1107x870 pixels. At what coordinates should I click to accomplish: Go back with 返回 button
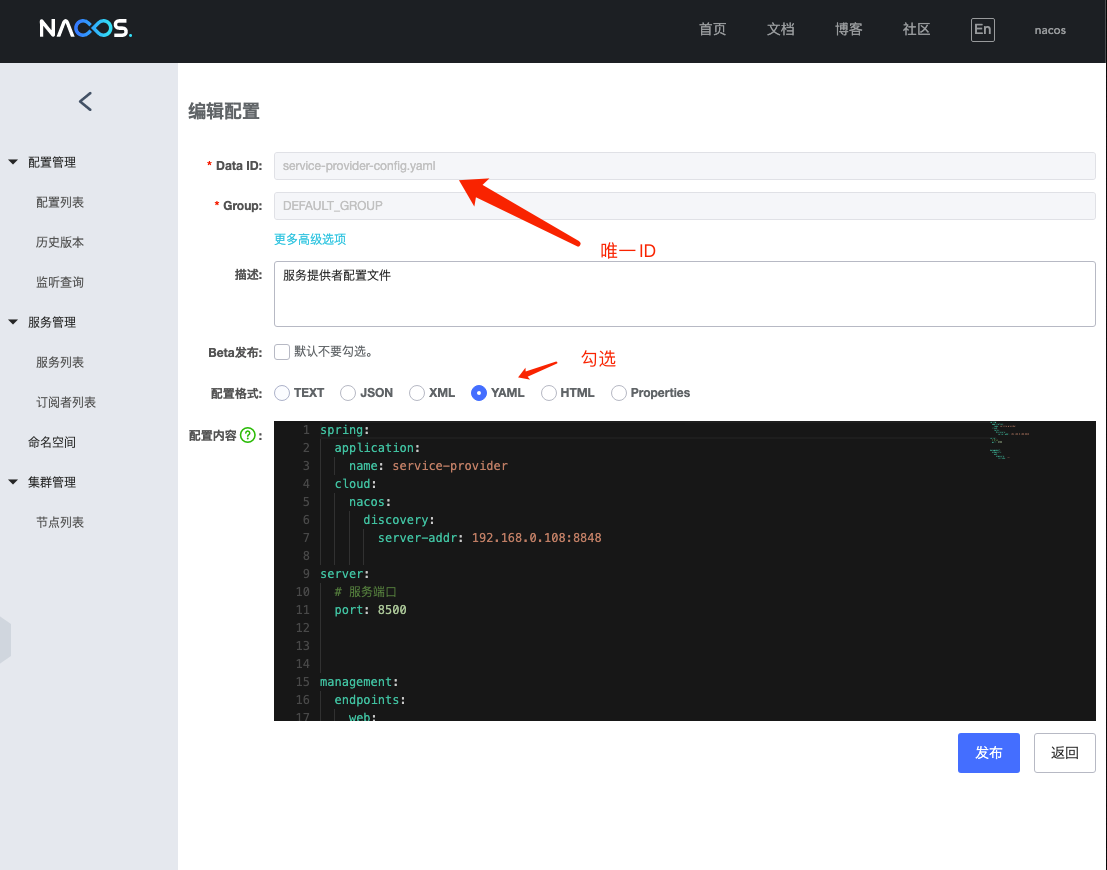coord(1064,753)
